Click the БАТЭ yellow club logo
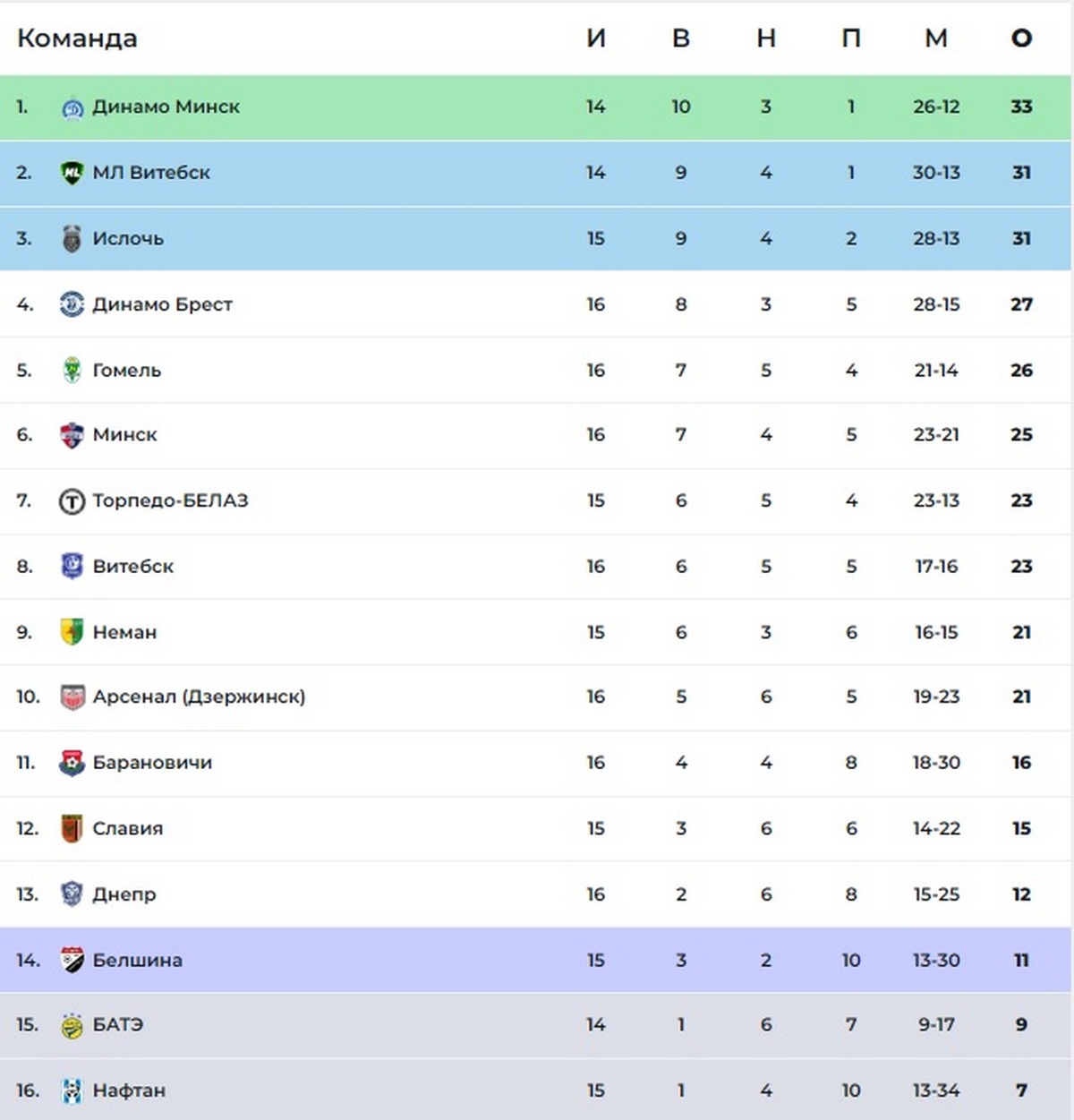Viewport: 1074px width, 1120px height. pos(72,1025)
